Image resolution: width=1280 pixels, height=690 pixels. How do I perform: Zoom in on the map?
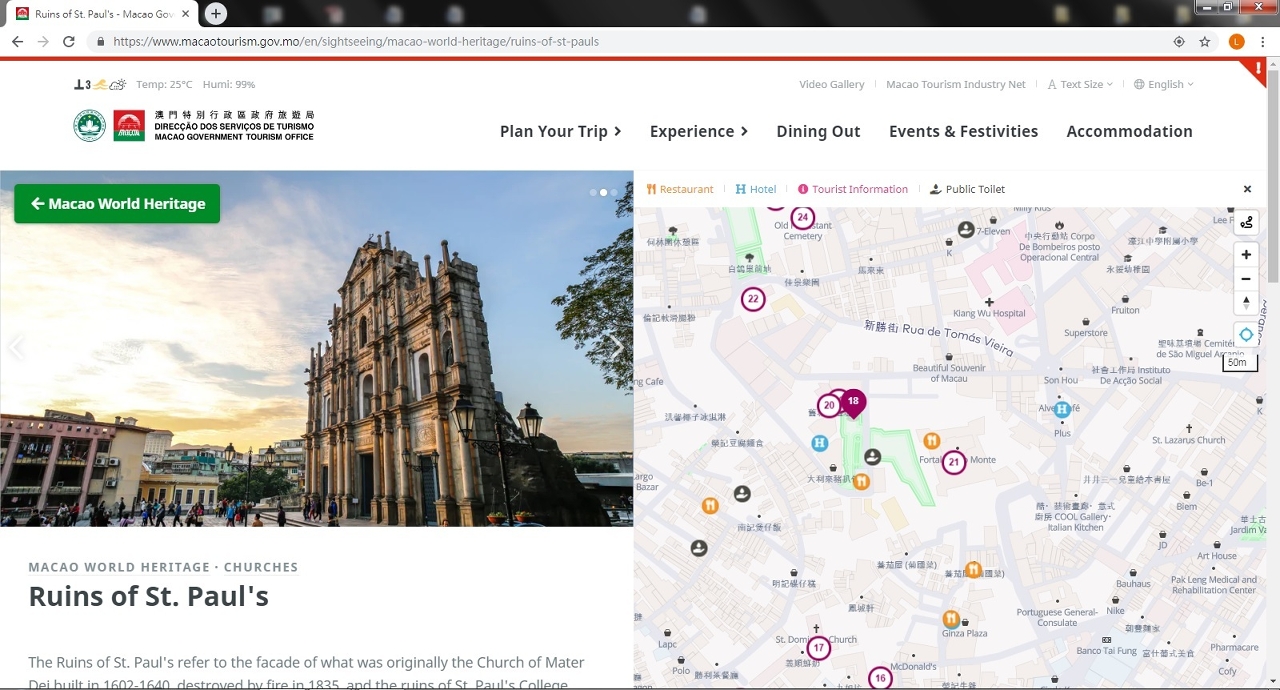1245,255
